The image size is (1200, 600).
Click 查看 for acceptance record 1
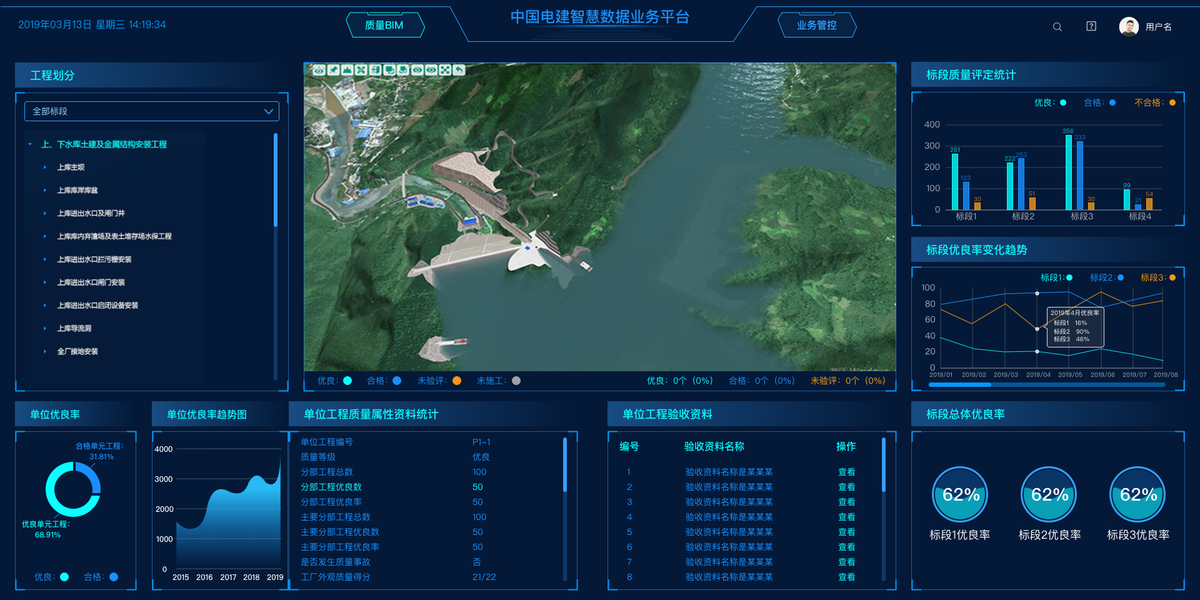pos(846,472)
